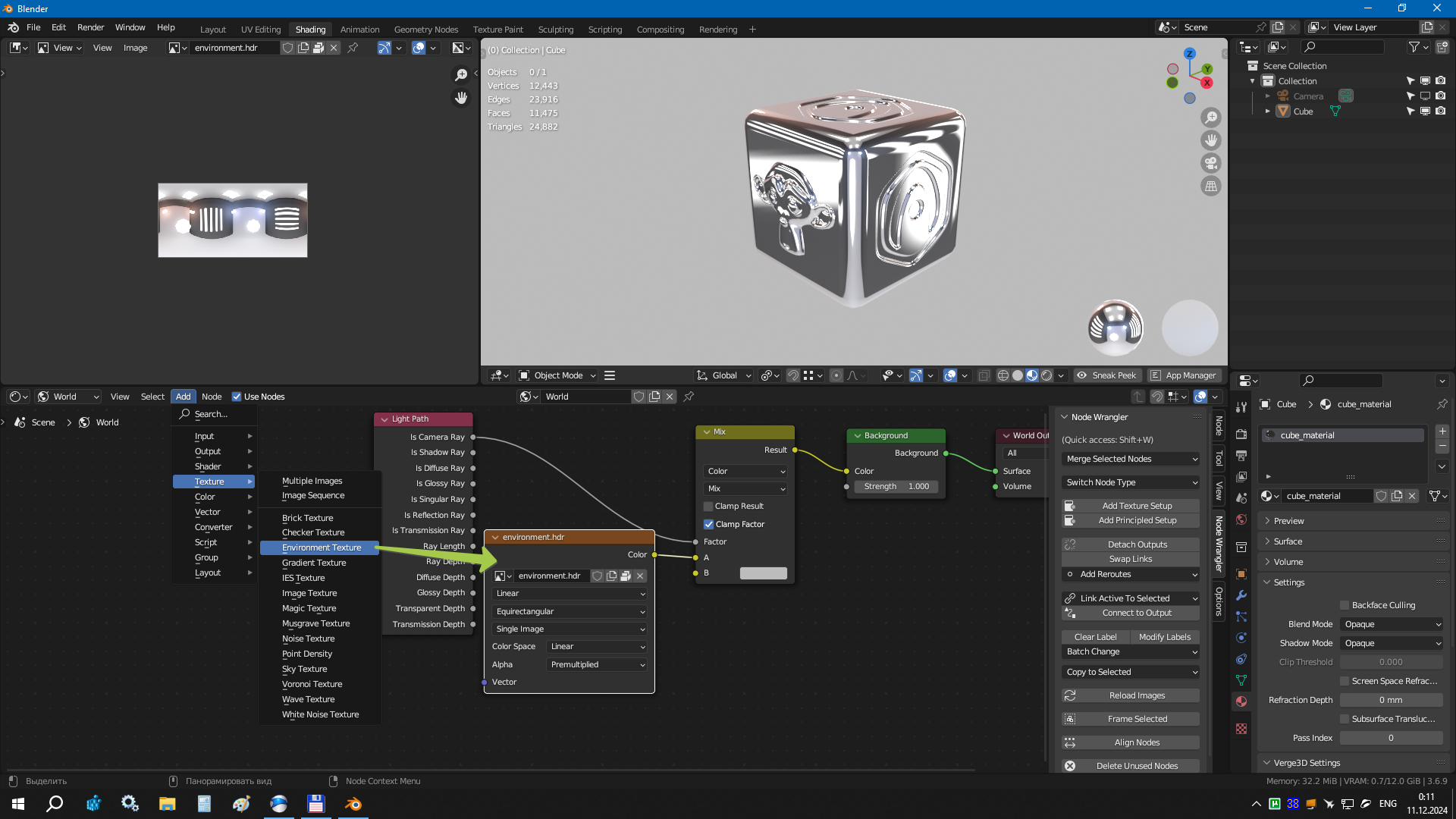Adjust Background Strength value field
Image resolution: width=1456 pixels, height=819 pixels.
tap(896, 487)
